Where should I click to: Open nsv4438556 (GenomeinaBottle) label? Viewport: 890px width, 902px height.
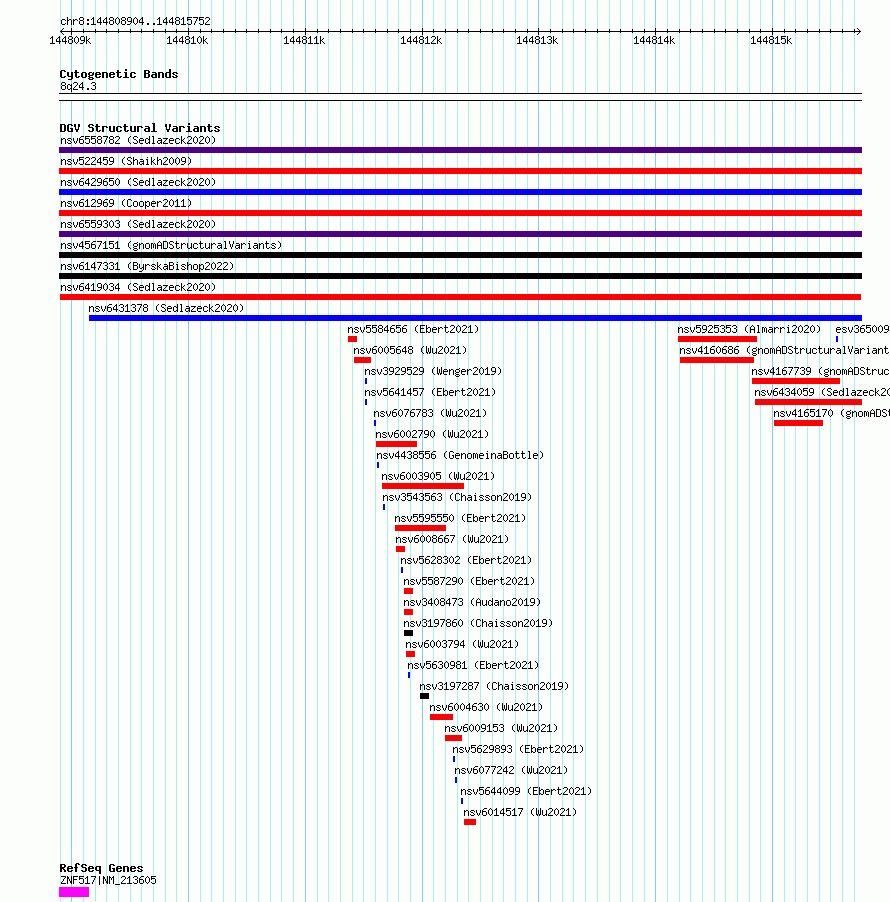[x=460, y=455]
